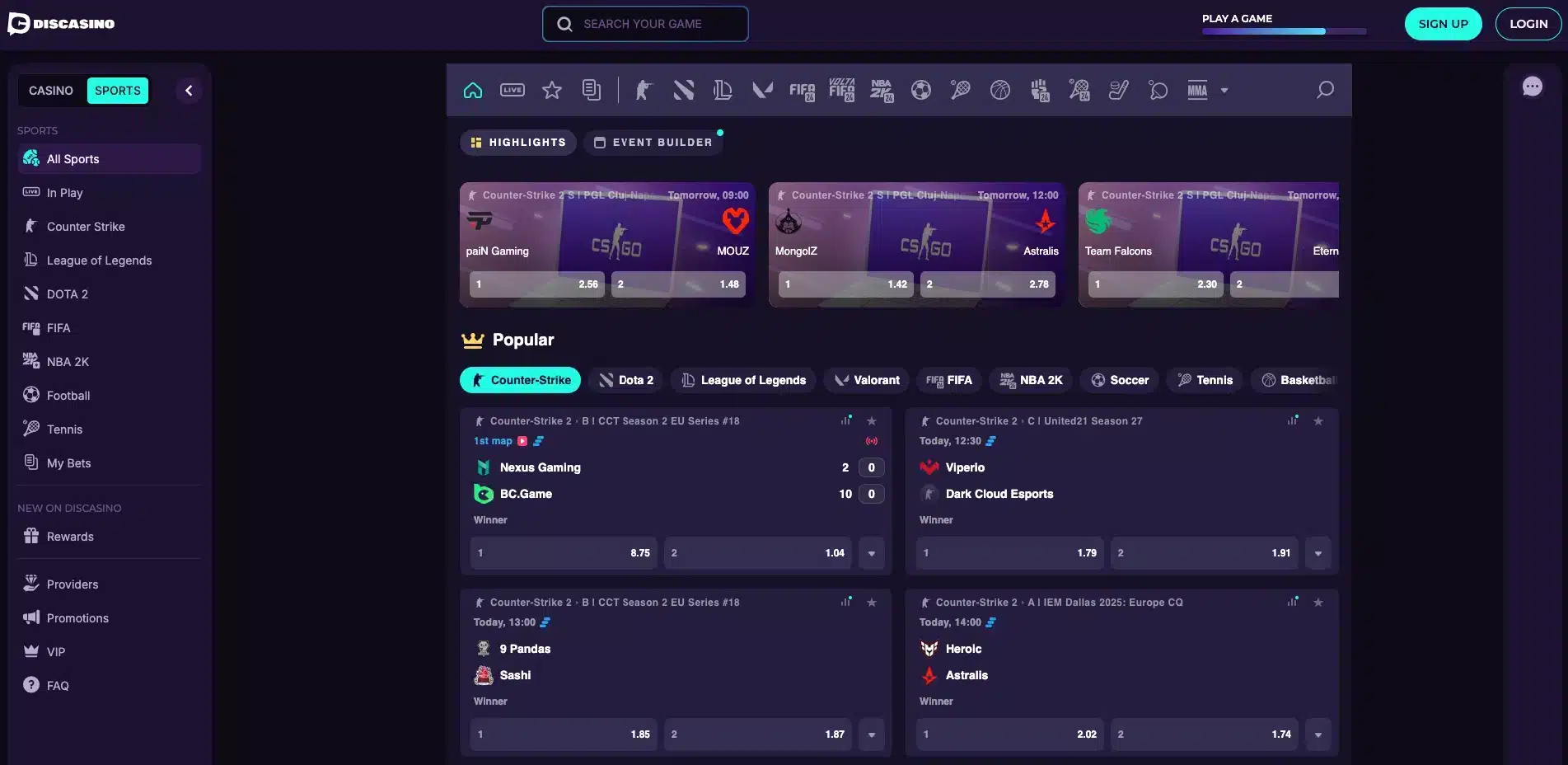1568x765 pixels.
Task: Expand more markets for Nexus Gaming match
Action: point(872,553)
